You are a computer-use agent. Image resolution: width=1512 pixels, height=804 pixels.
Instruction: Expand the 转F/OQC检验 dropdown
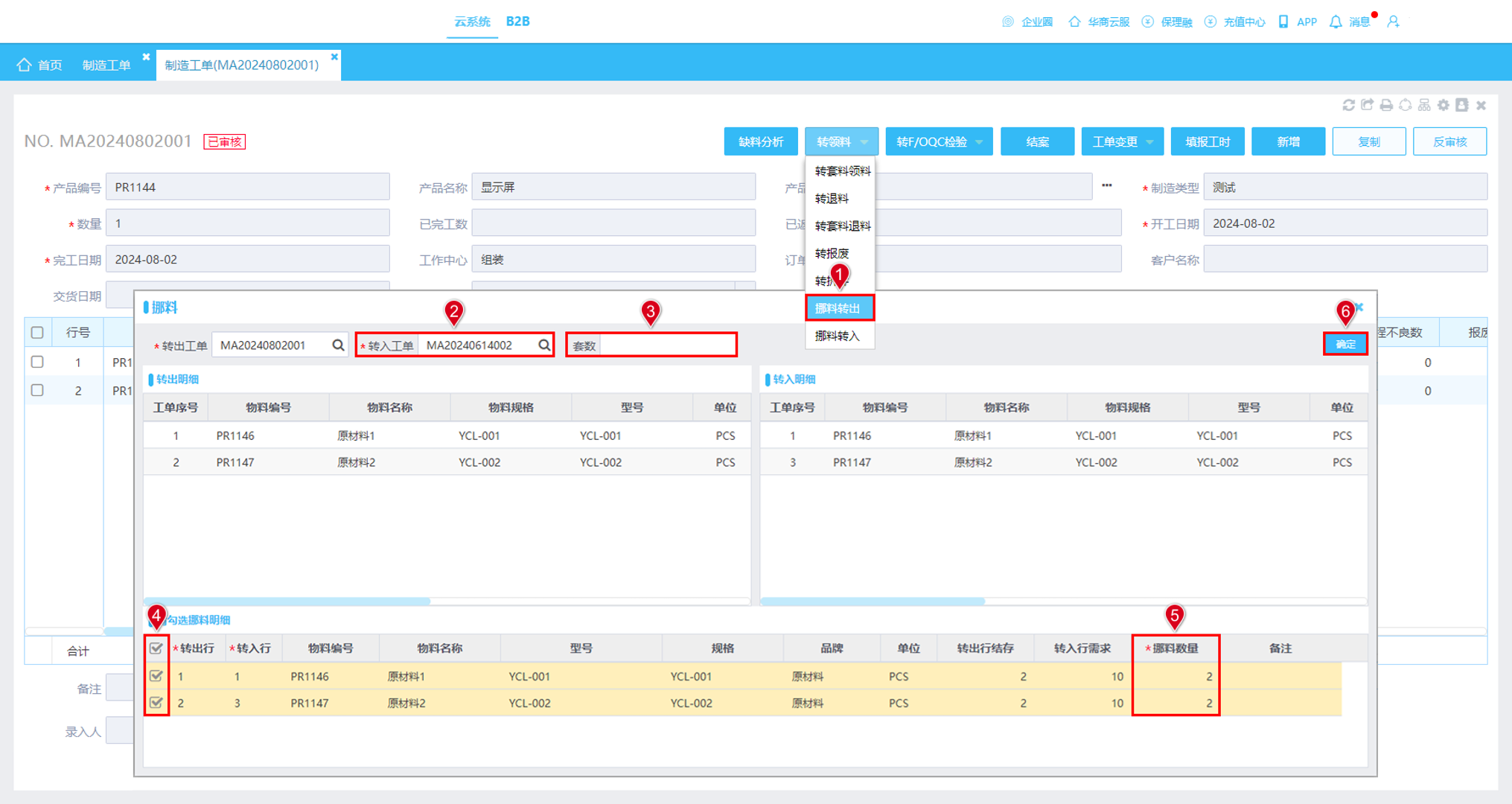(939, 141)
